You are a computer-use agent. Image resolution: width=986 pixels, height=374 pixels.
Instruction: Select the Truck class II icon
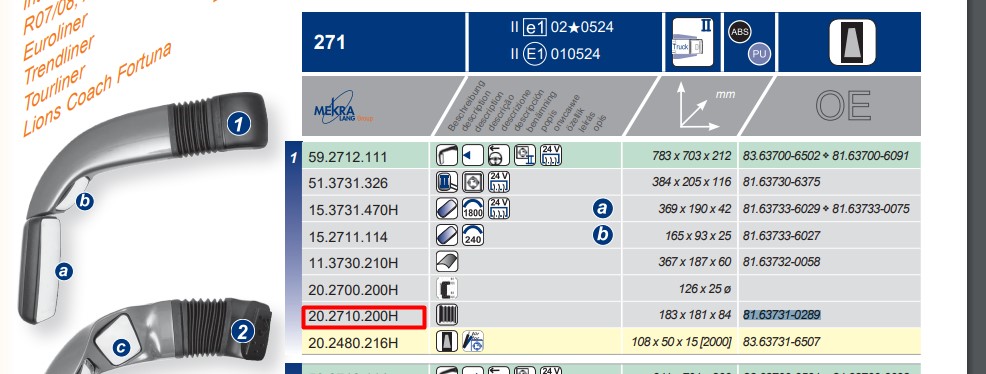pos(693,42)
